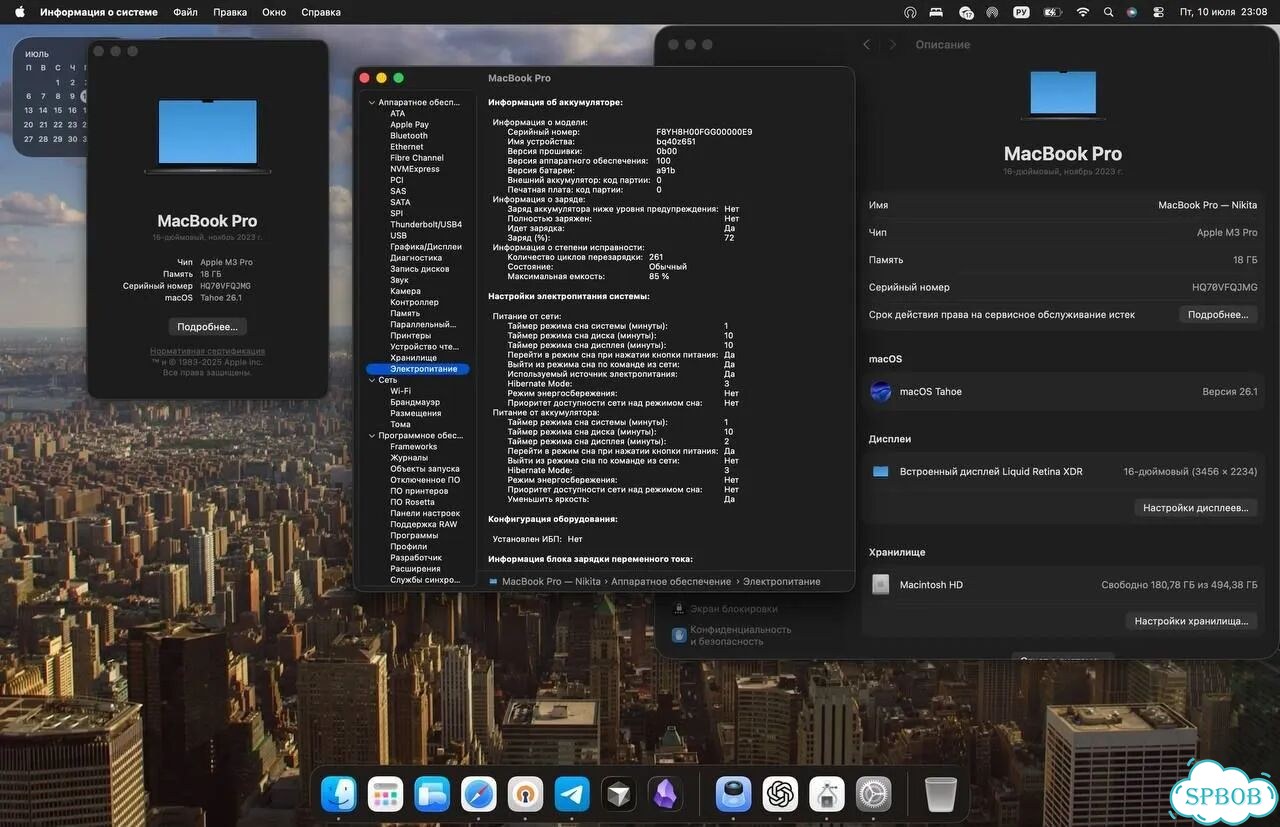
Task: Open the Нормативная сертификация link
Action: tap(208, 351)
